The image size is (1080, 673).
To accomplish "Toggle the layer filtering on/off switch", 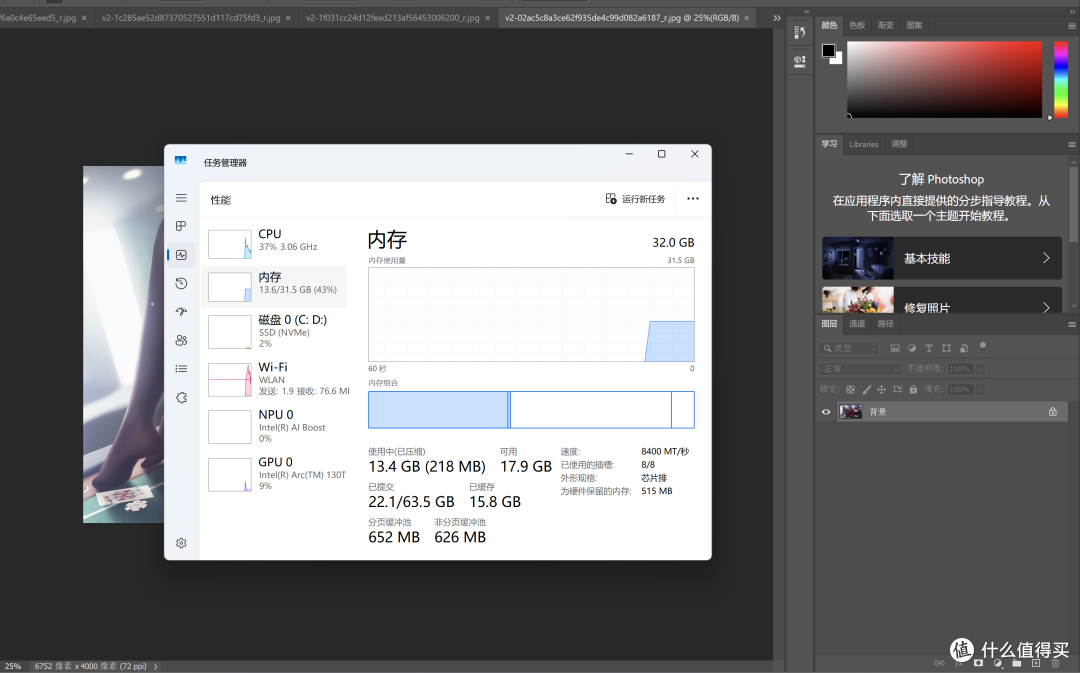I will click(983, 346).
